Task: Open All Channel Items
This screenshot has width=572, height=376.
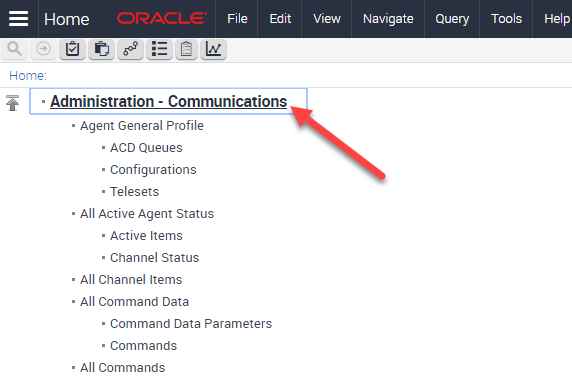Action: 131,280
